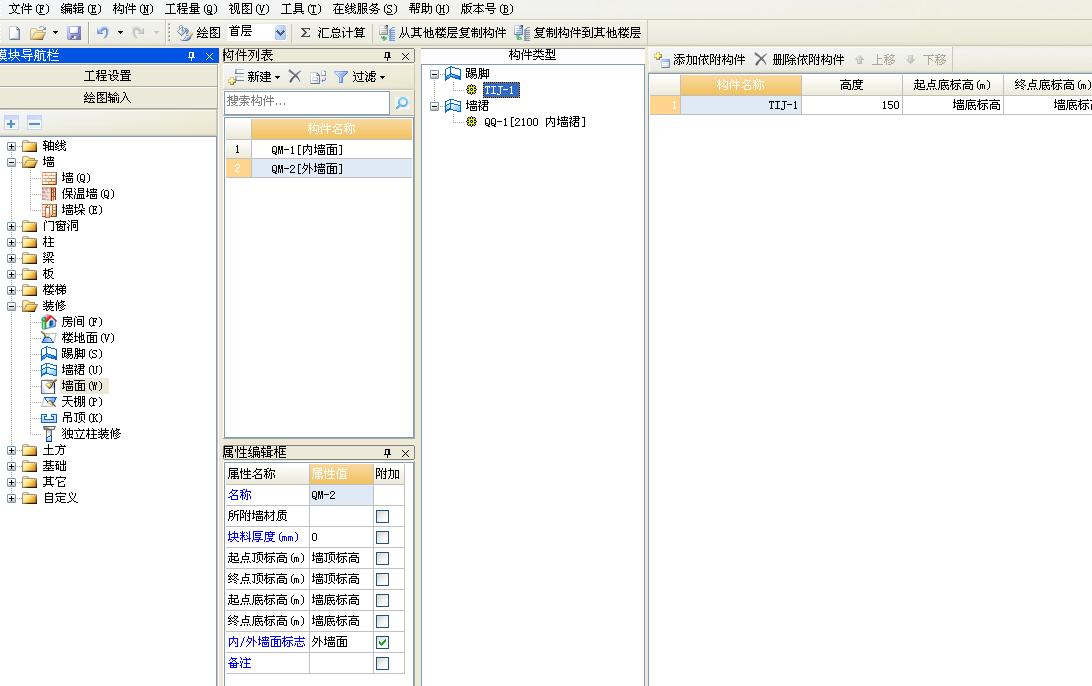
Task: Toggle 终点底标高 附加 checkbox
Action: pyautogui.click(x=382, y=621)
